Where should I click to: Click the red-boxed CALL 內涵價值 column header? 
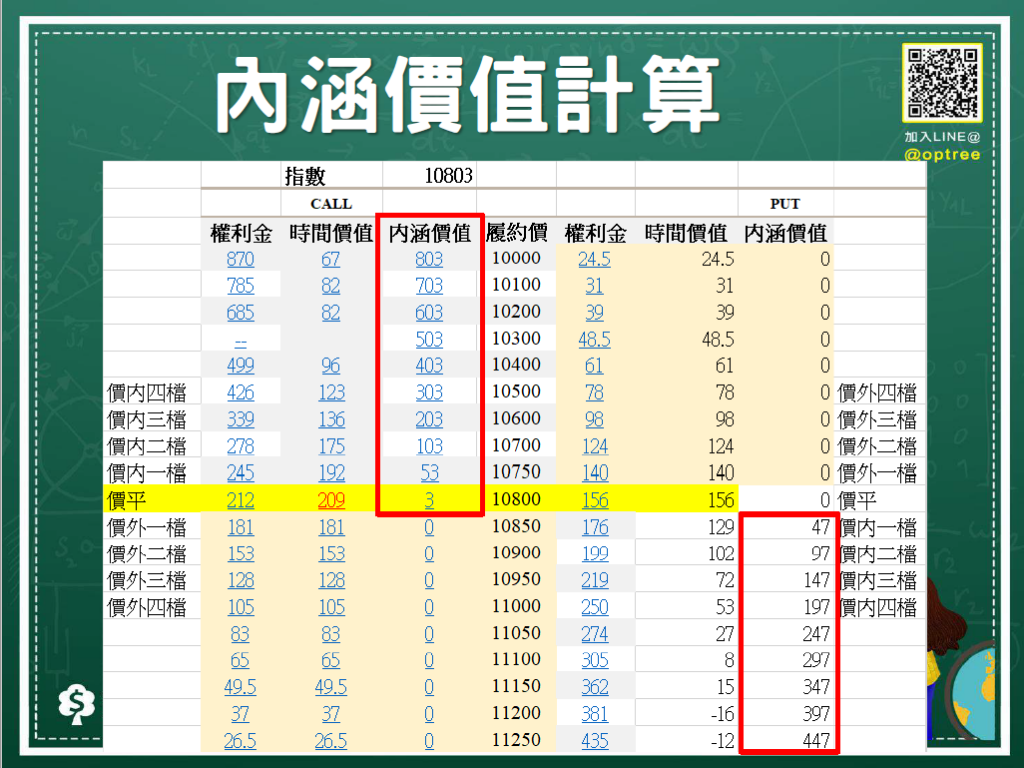coord(428,230)
